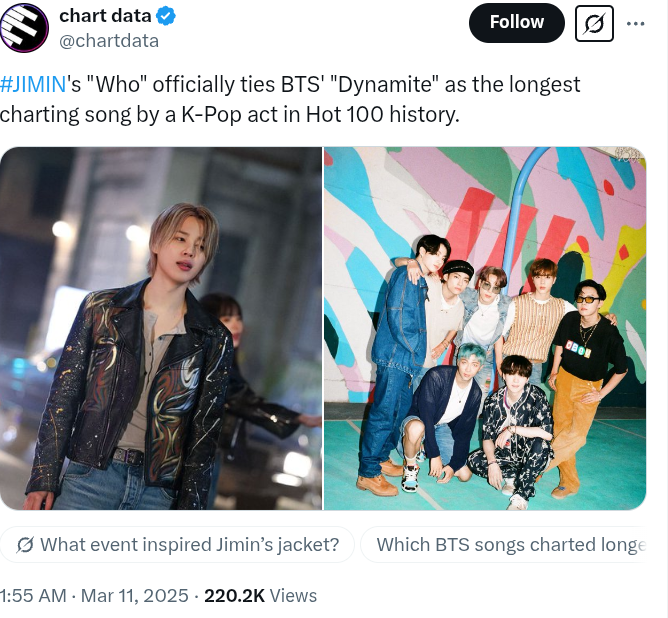
Task: Open the three-dot more options menu
Action: click(x=635, y=23)
